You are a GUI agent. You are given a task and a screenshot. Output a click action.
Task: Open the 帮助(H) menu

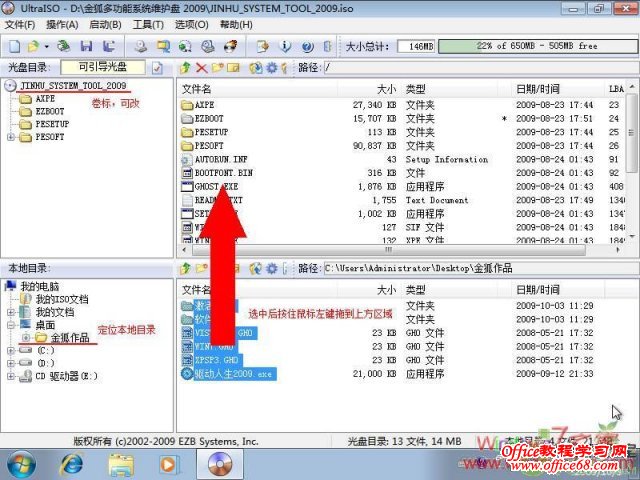click(236, 25)
